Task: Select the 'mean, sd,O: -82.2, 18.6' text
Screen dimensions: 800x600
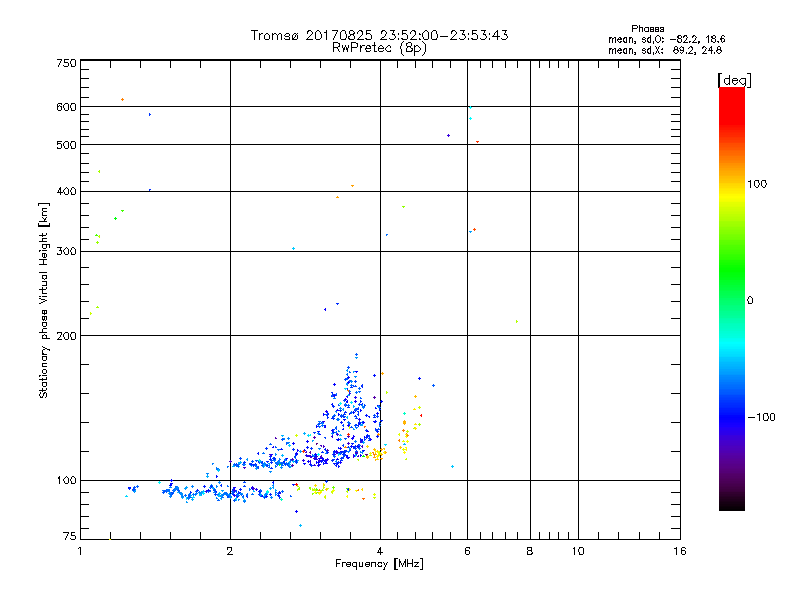Action: pyautogui.click(x=666, y=39)
